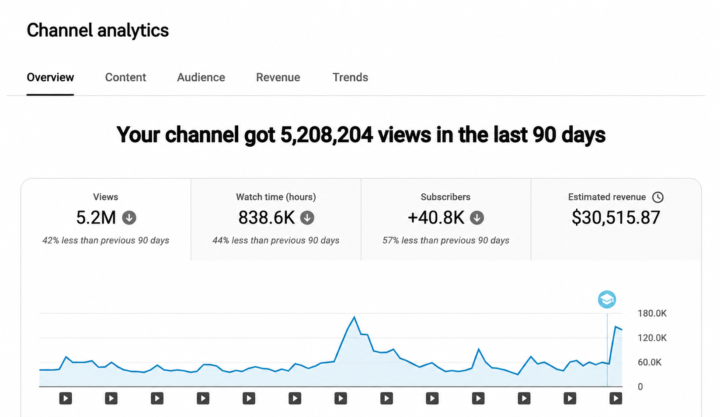Click the "Channel analytics" page title
Image resolution: width=720 pixels, height=417 pixels.
[98, 31]
